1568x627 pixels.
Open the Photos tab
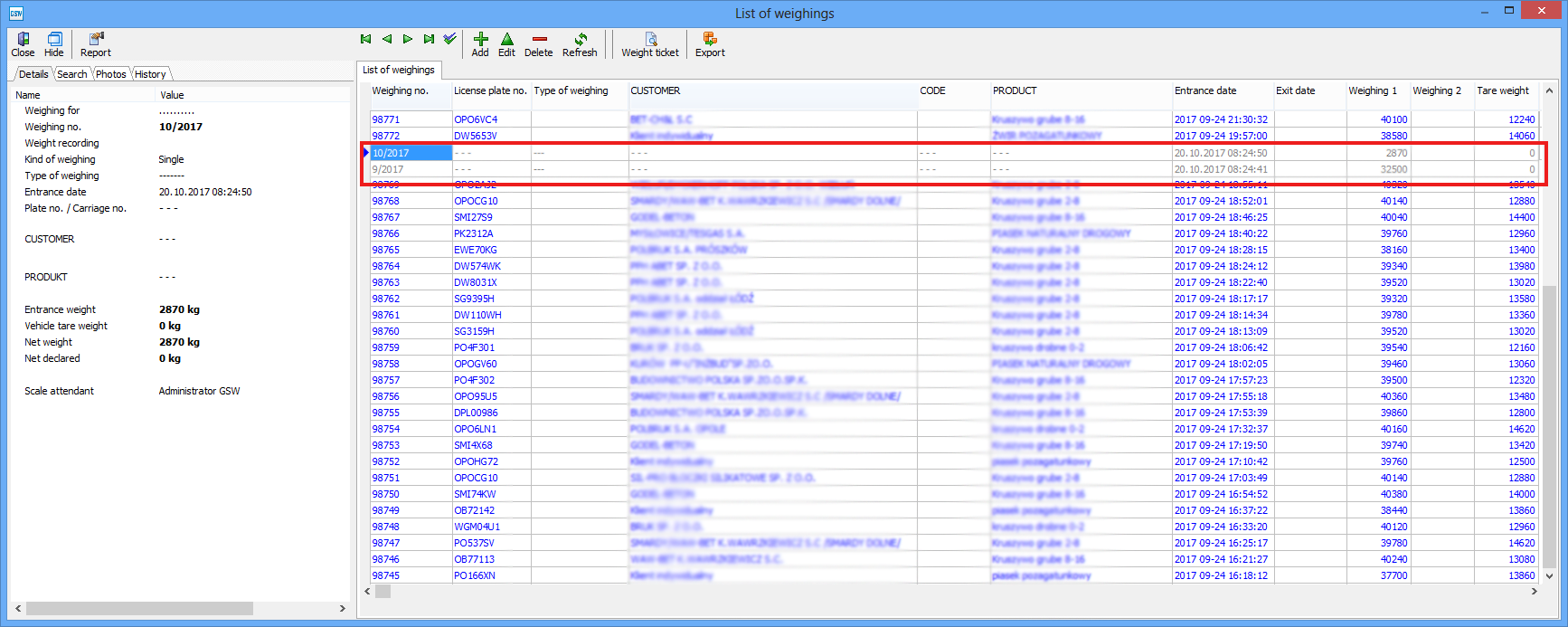111,74
